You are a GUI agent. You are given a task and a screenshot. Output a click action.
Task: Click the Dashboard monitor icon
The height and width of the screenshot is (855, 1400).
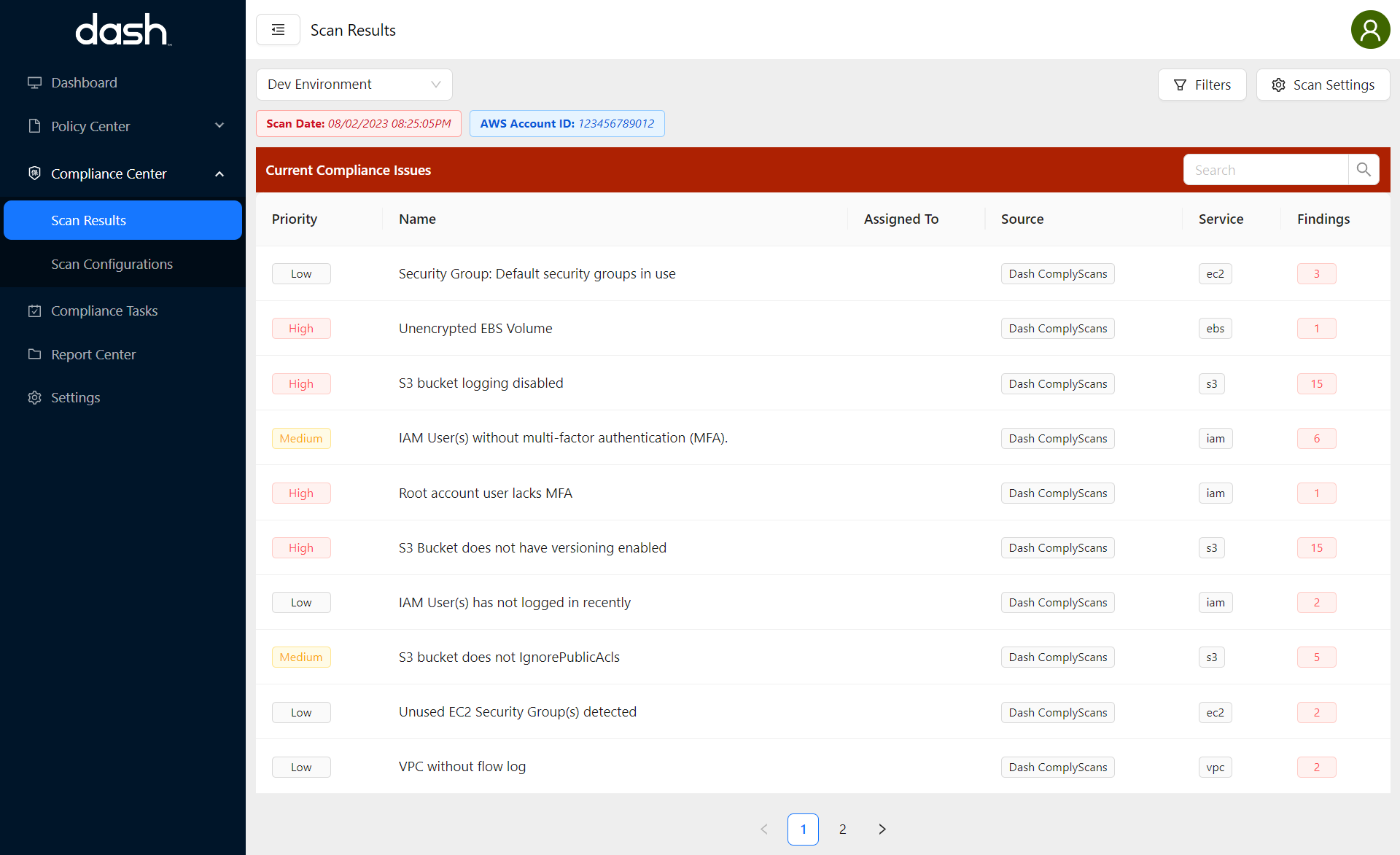tap(34, 82)
